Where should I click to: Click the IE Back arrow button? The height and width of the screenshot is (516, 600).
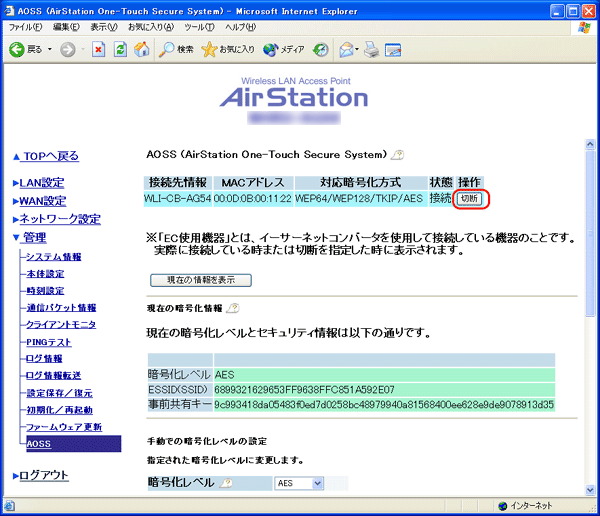[17, 49]
